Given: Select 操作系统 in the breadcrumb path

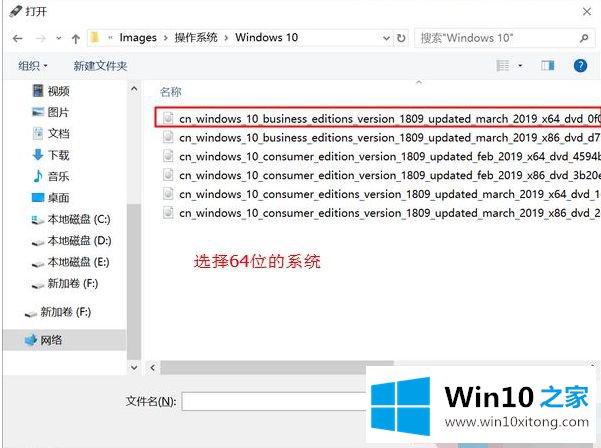Looking at the screenshot, I should [196, 38].
